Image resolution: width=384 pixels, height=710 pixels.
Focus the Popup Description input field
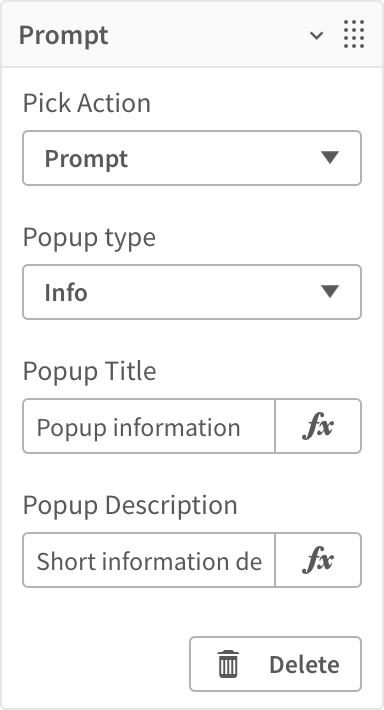pyautogui.click(x=149, y=560)
